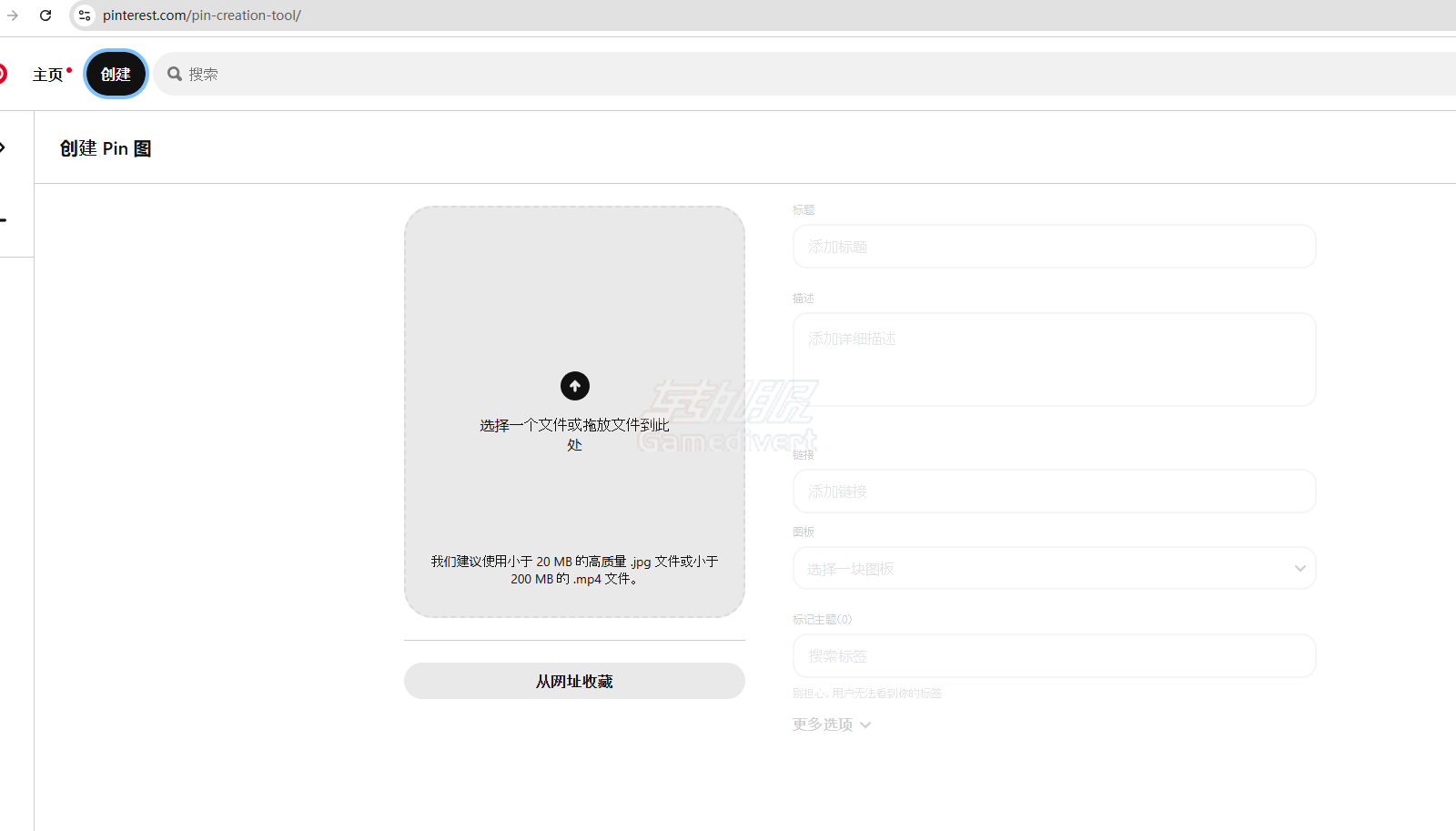The width and height of the screenshot is (1456, 831).
Task: Click the 添加标题 title field
Action: [1054, 247]
